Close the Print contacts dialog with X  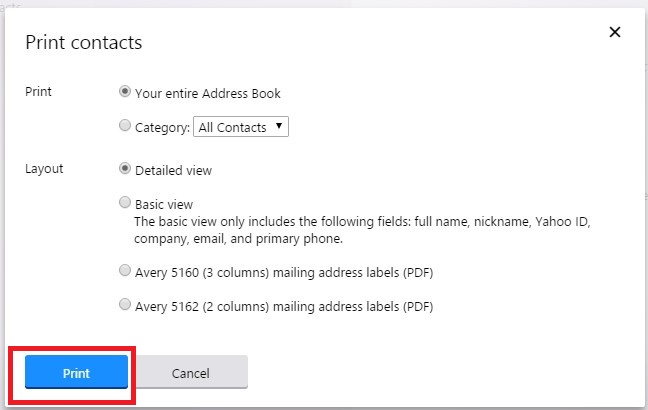point(615,33)
